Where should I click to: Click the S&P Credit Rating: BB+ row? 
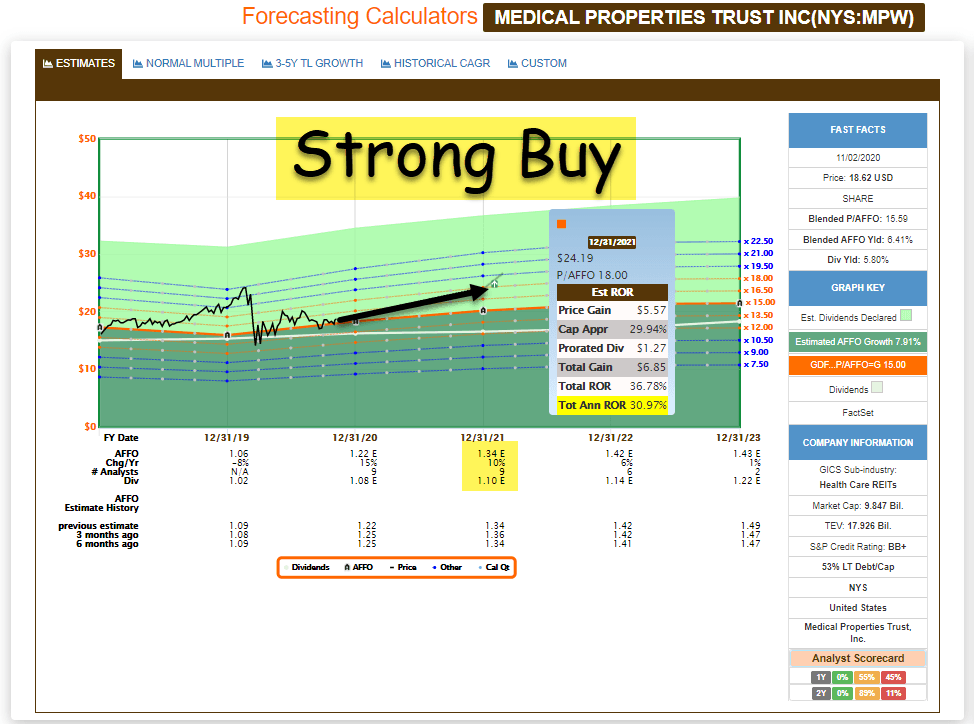point(858,546)
